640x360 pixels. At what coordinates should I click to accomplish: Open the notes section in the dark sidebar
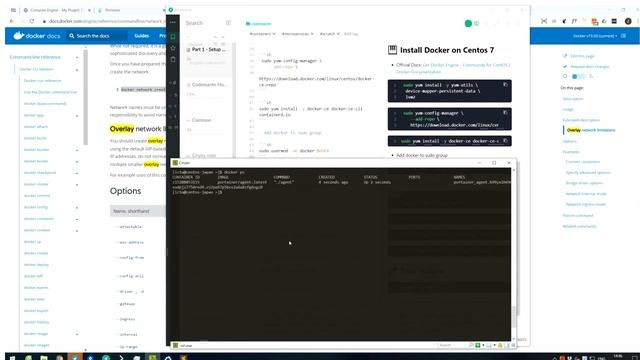click(173, 37)
